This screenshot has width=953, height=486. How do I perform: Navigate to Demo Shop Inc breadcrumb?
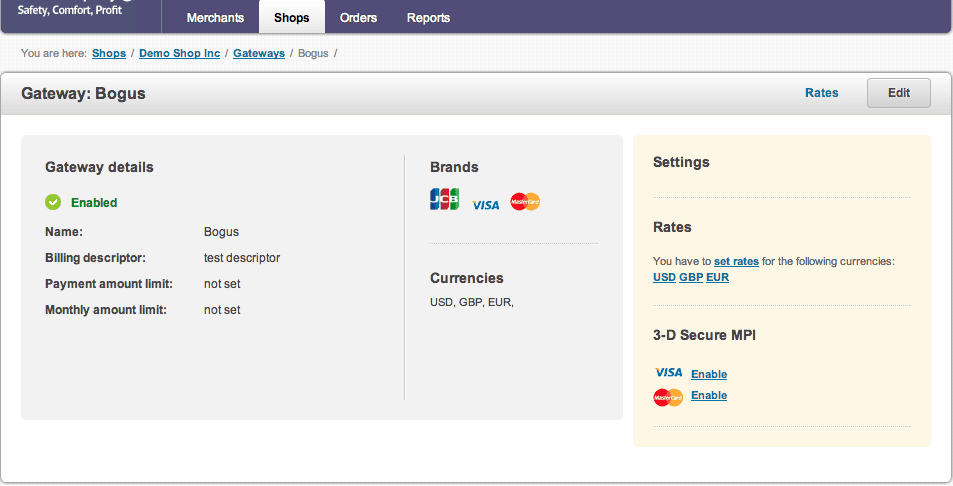[179, 53]
